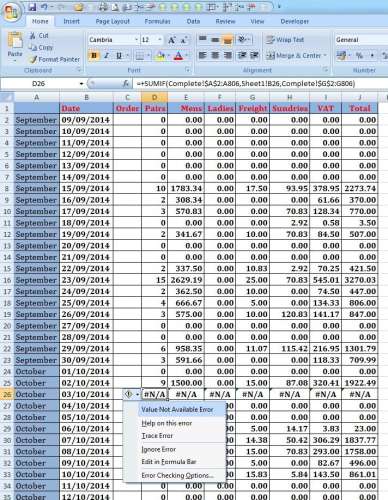Select column D header
The width and height of the screenshot is (388, 500).
pyautogui.click(x=154, y=97)
